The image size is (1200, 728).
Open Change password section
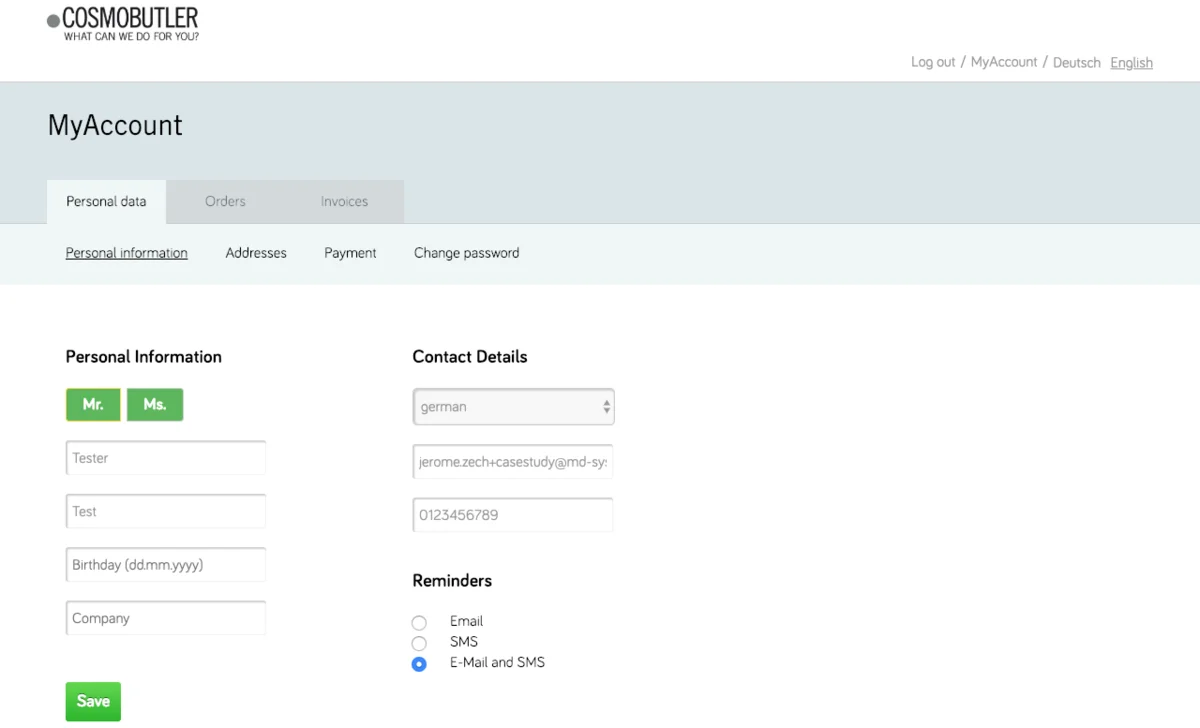466,253
